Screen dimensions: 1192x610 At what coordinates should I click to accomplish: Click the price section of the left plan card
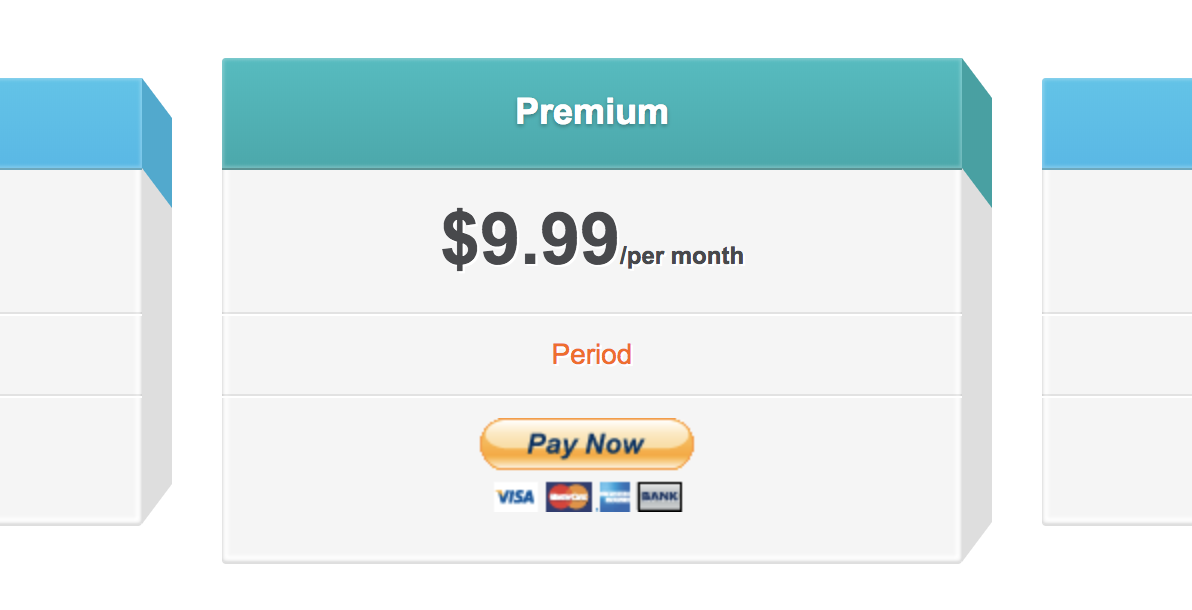[x=70, y=240]
